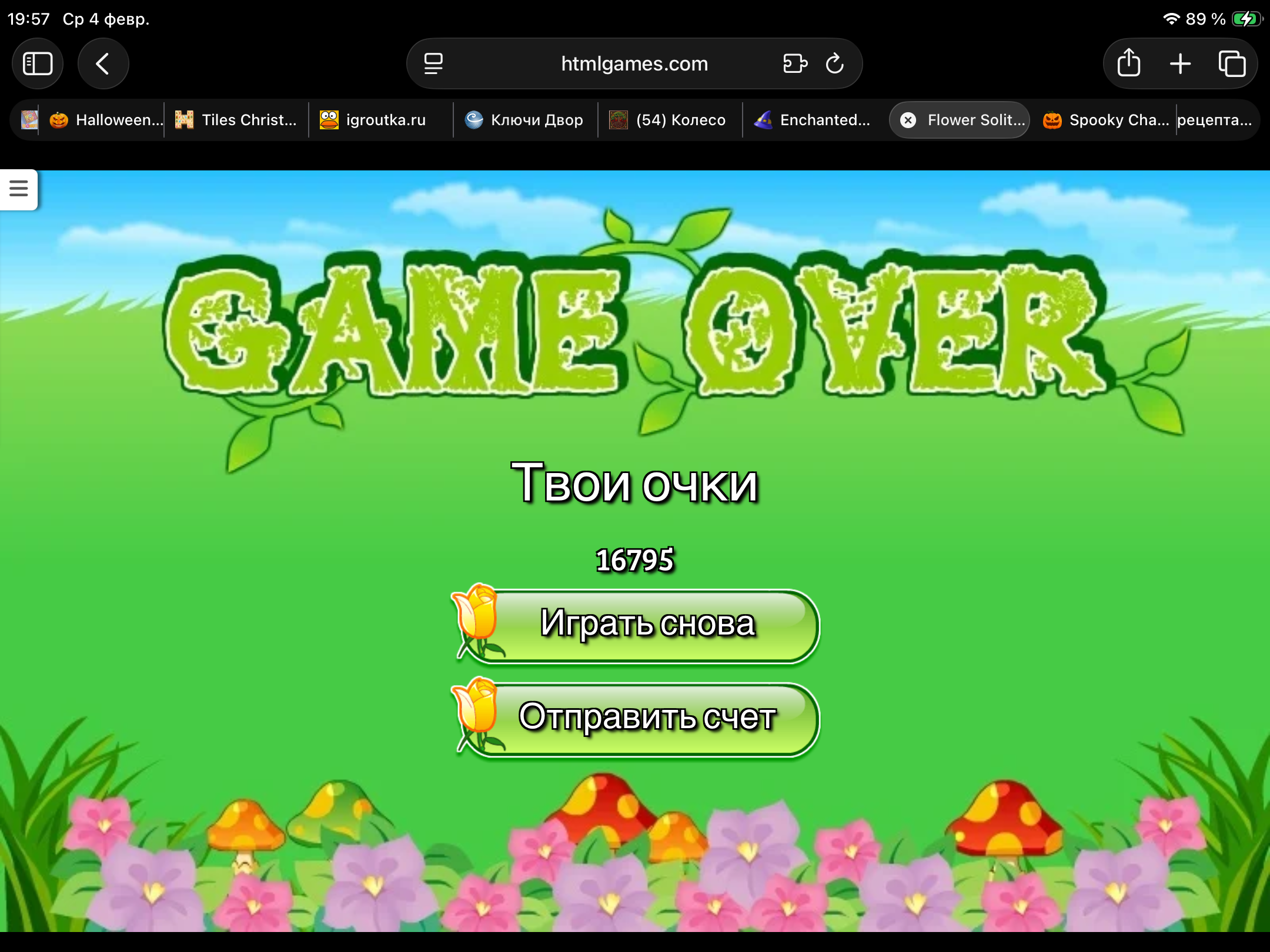Viewport: 1270px width, 952px height.
Task: Switch to the Spooky Chains tab
Action: tap(1105, 120)
